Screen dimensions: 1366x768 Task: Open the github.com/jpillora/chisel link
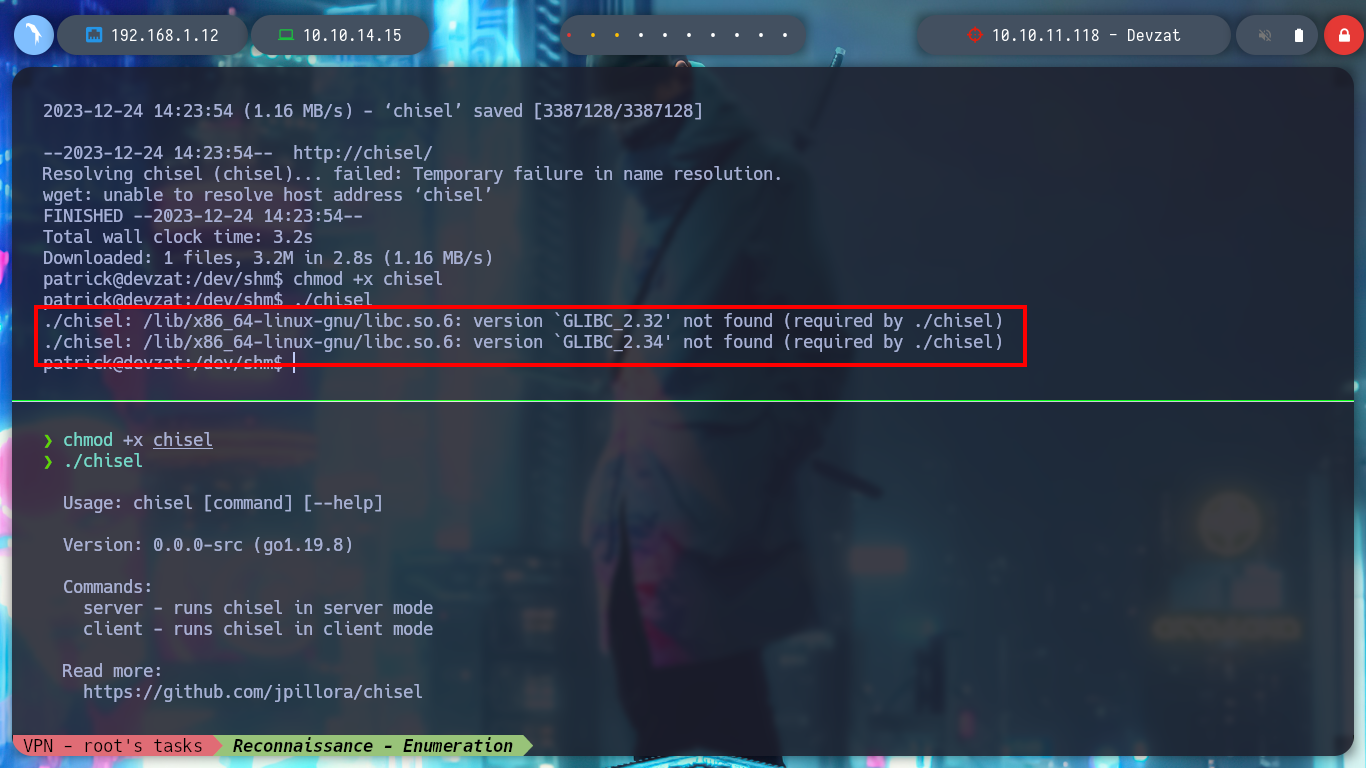pyautogui.click(x=253, y=691)
